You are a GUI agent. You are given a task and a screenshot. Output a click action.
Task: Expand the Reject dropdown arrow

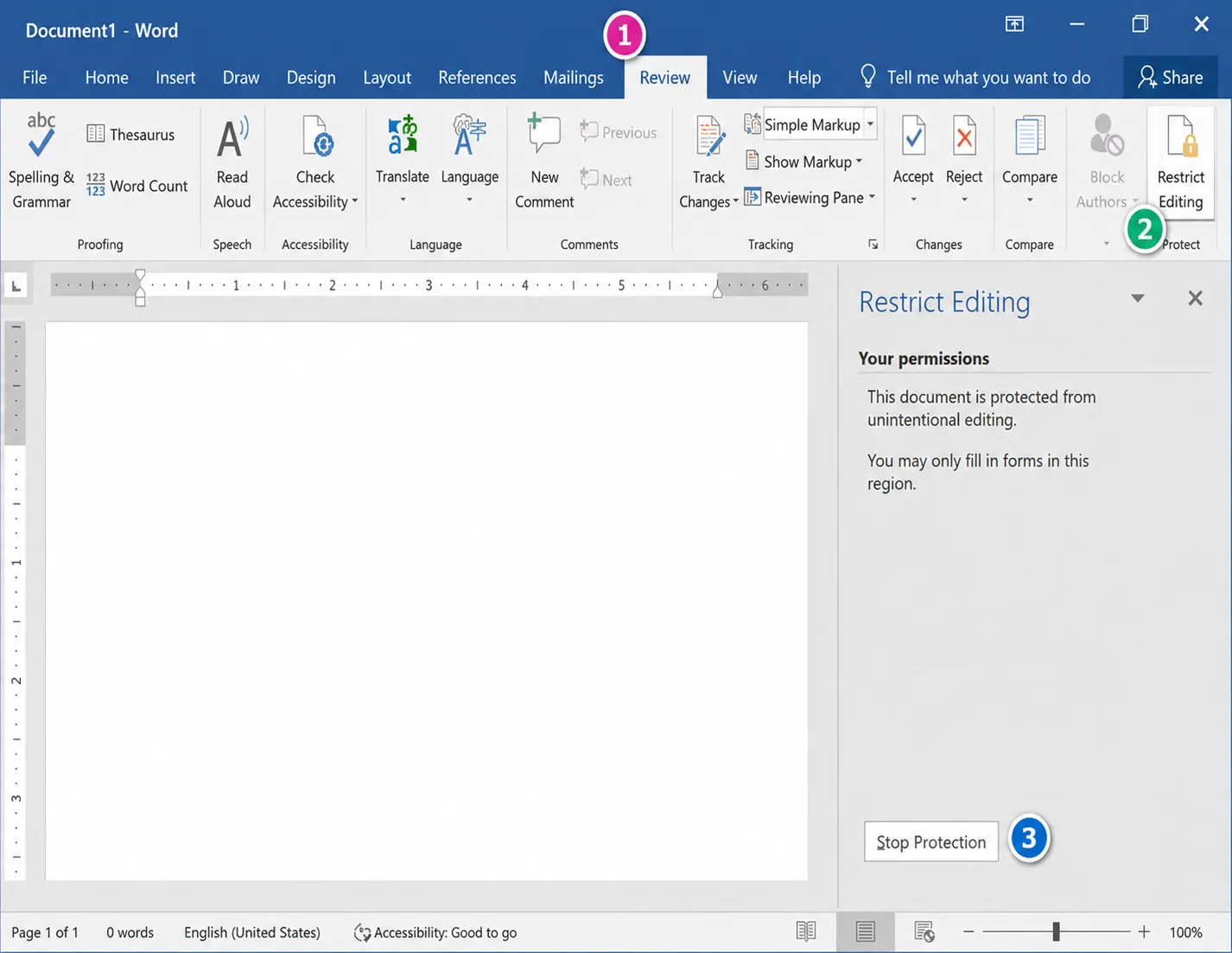[x=964, y=200]
